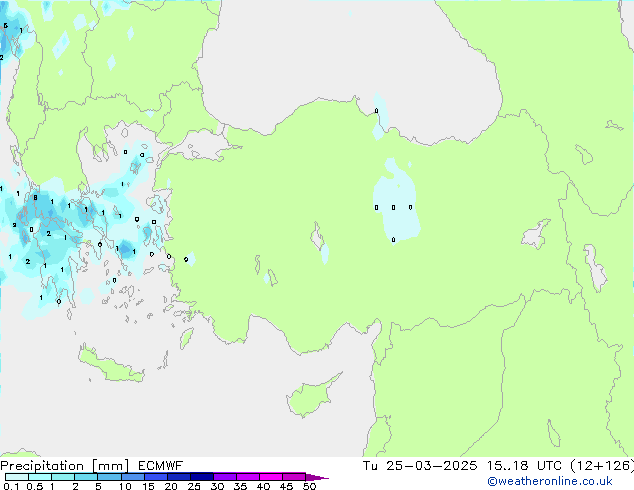Click the legend swatch between 45 and 50
The height and width of the screenshot is (490, 634).
tap(294, 477)
